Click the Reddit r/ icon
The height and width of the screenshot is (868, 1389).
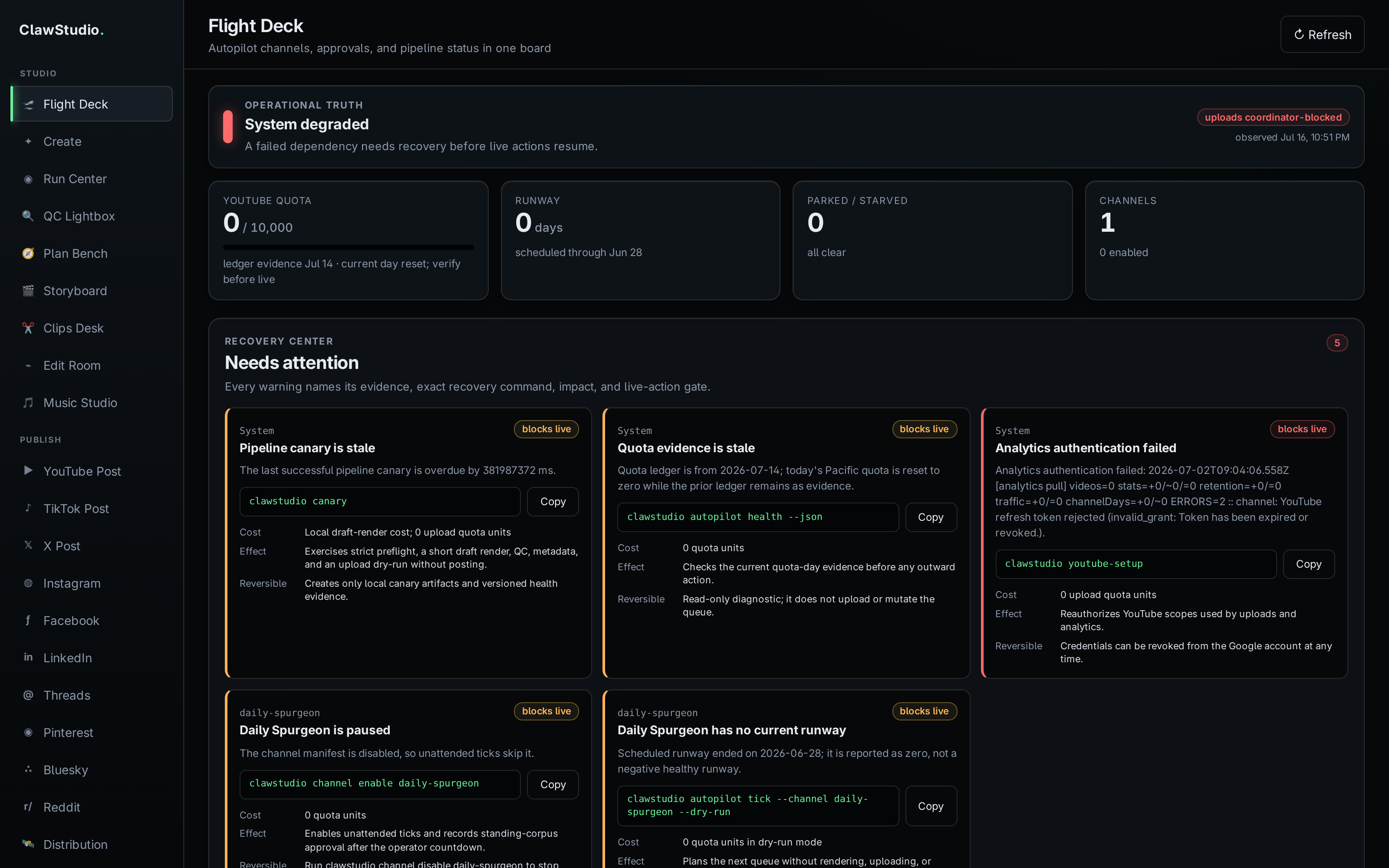[28, 807]
